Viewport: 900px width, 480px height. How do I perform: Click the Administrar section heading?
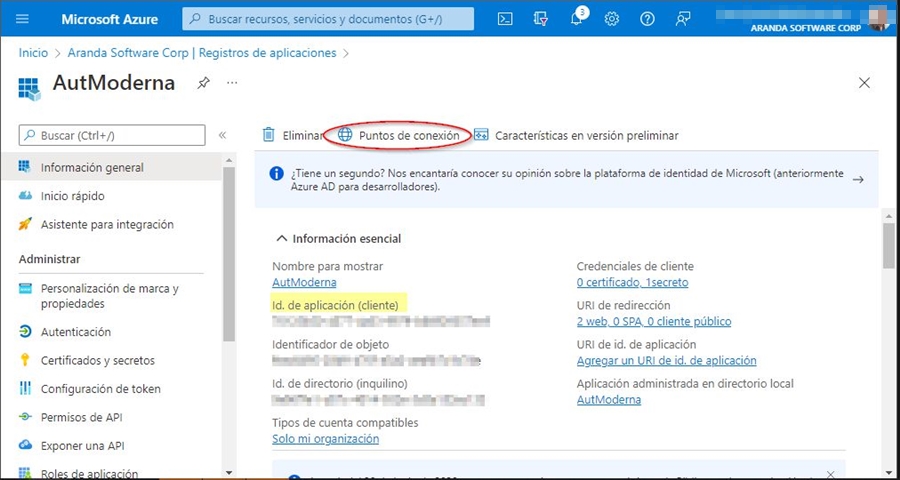pos(49,259)
